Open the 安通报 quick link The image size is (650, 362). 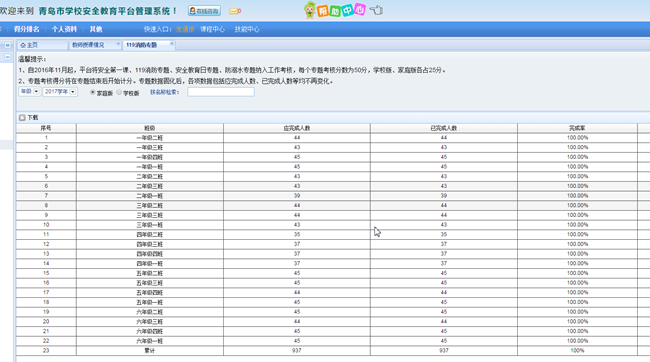(185, 29)
